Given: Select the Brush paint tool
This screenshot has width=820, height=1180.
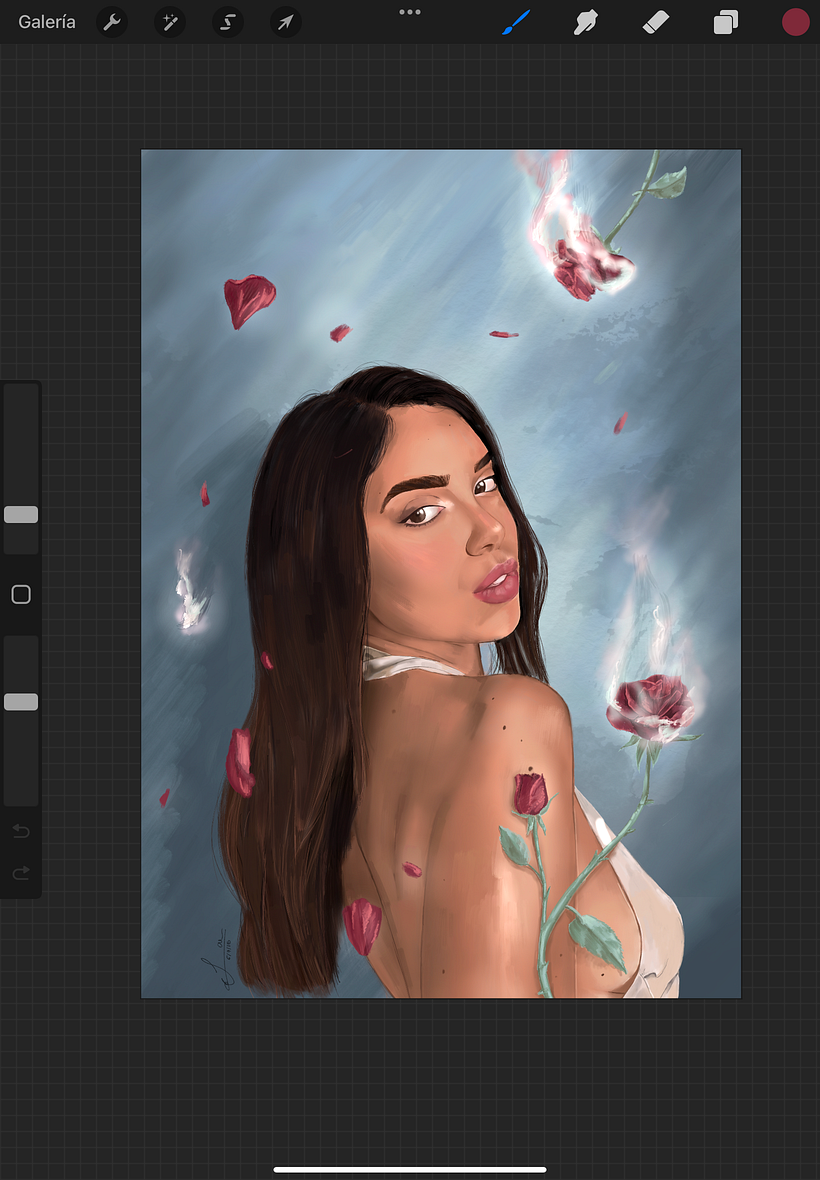Looking at the screenshot, I should (x=516, y=23).
